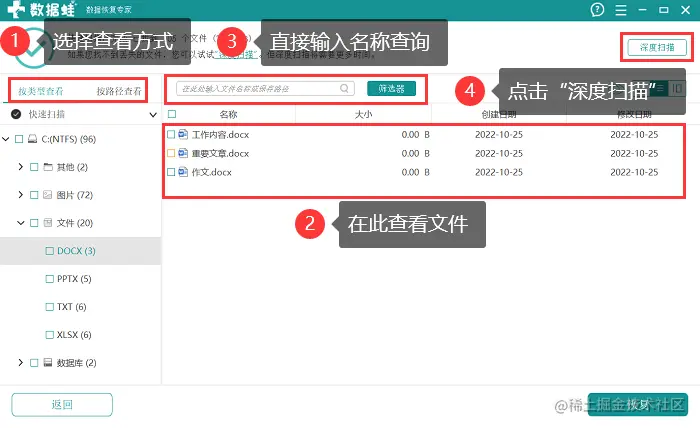The image size is (700, 428).
Task: Click the 其他 folder icon
Action: (x=48, y=167)
